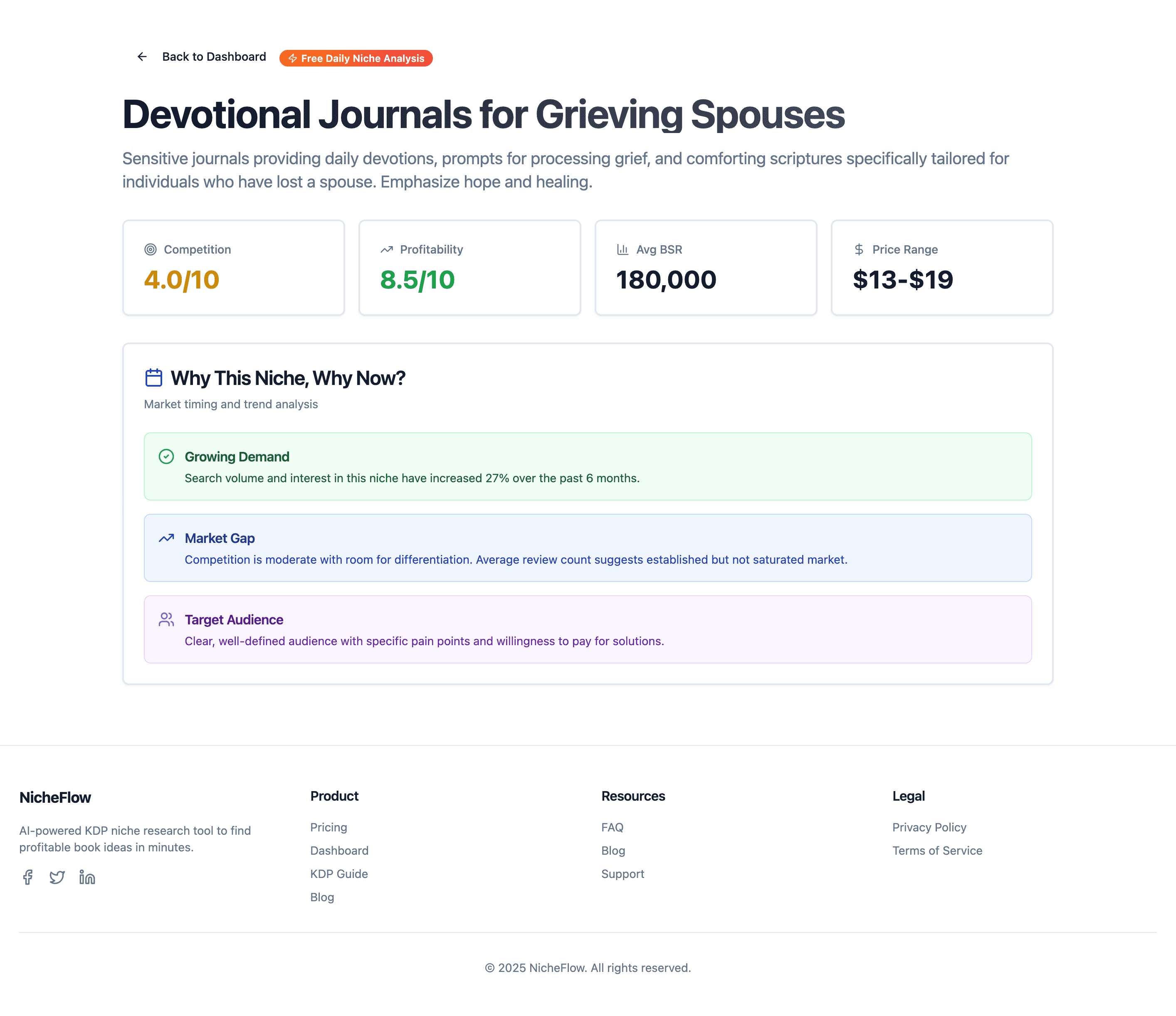Open KDP Guide footer link
This screenshot has height=1016, width=1176.
339,873
